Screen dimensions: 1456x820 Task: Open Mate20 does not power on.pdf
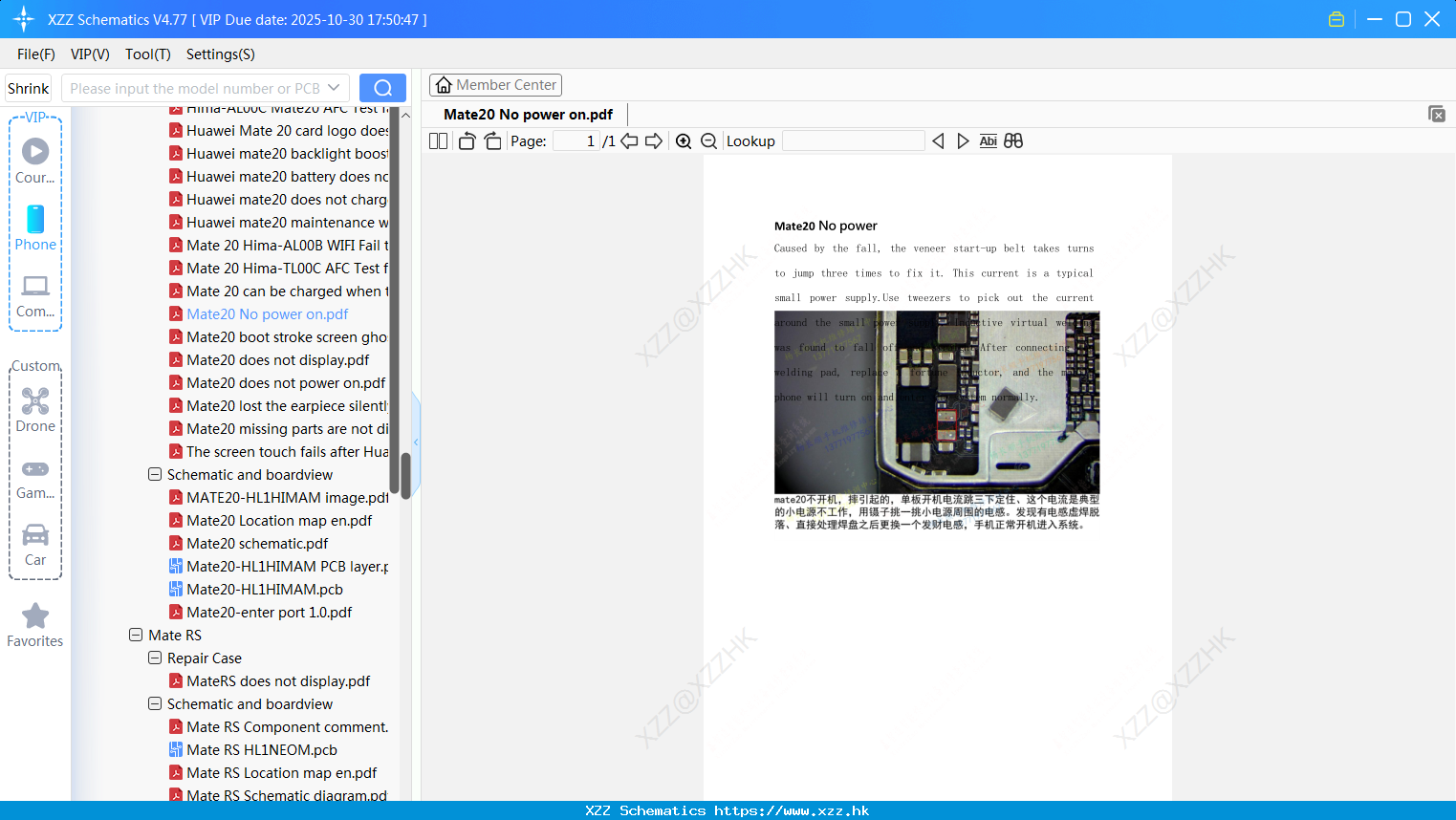point(277,383)
